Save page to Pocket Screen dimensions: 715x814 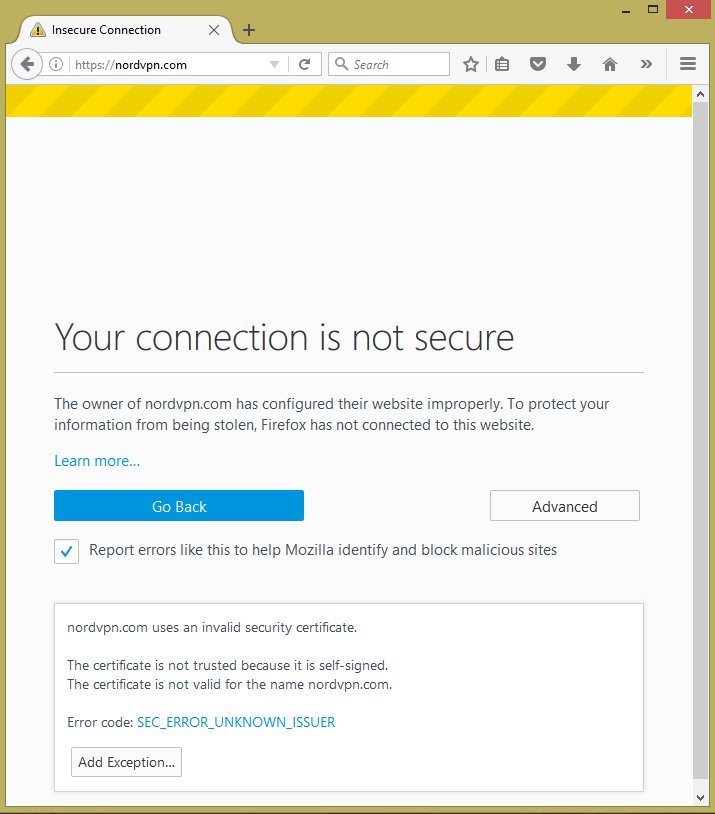pos(538,64)
